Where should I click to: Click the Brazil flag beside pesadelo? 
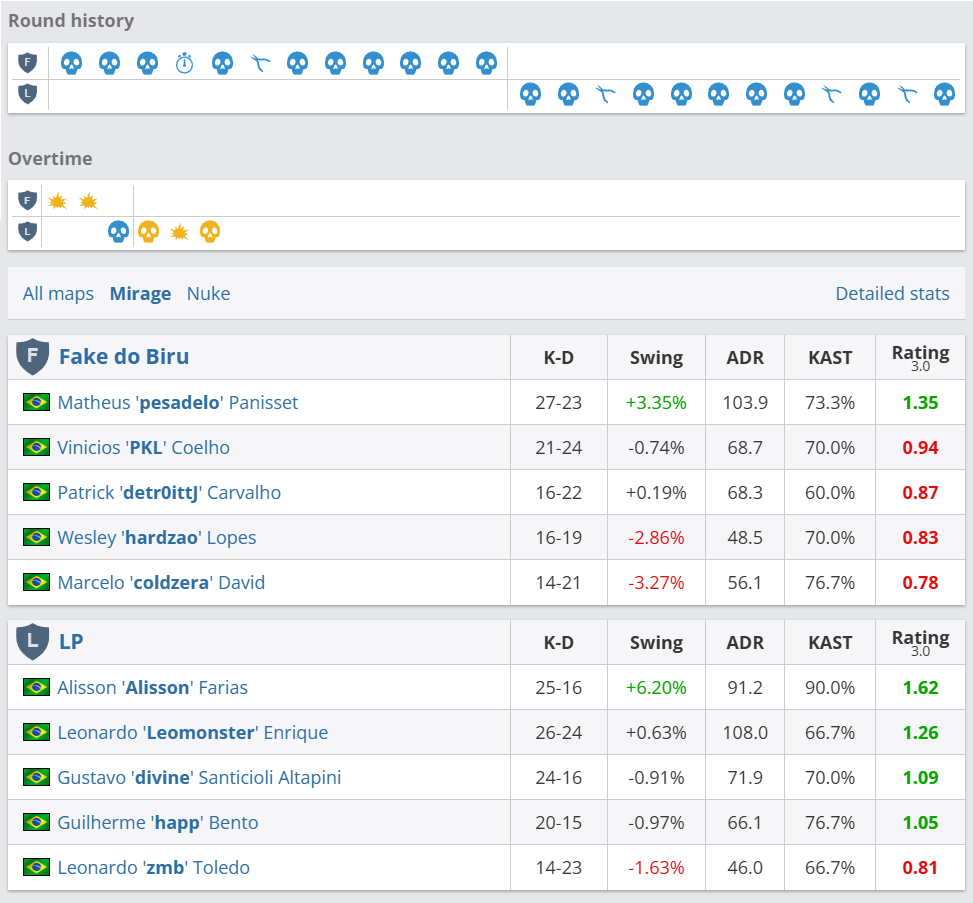36,402
